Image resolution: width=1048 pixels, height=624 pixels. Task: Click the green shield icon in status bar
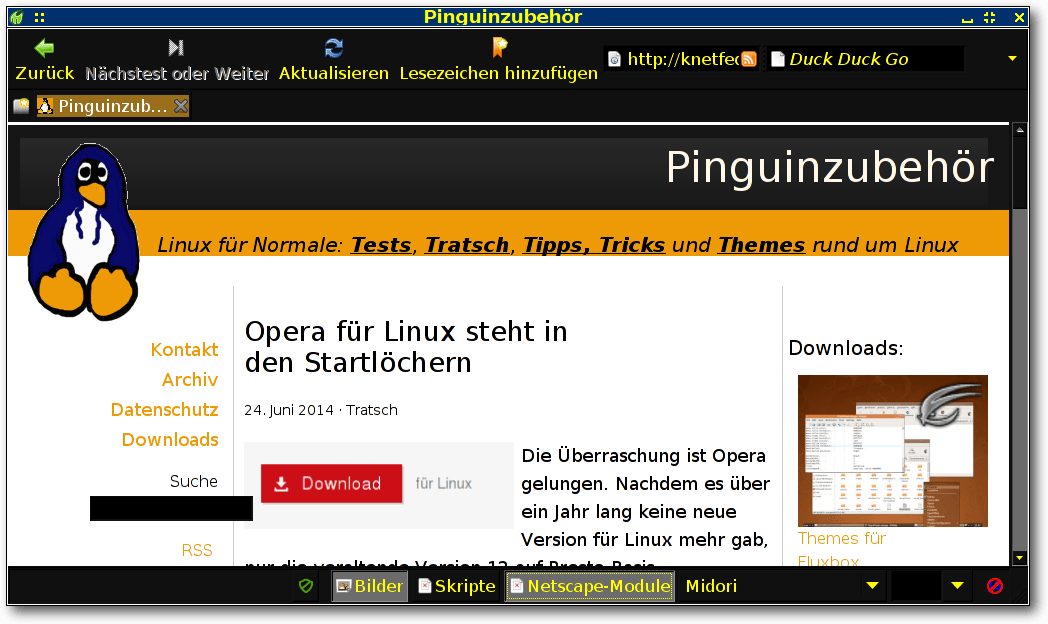click(x=307, y=586)
